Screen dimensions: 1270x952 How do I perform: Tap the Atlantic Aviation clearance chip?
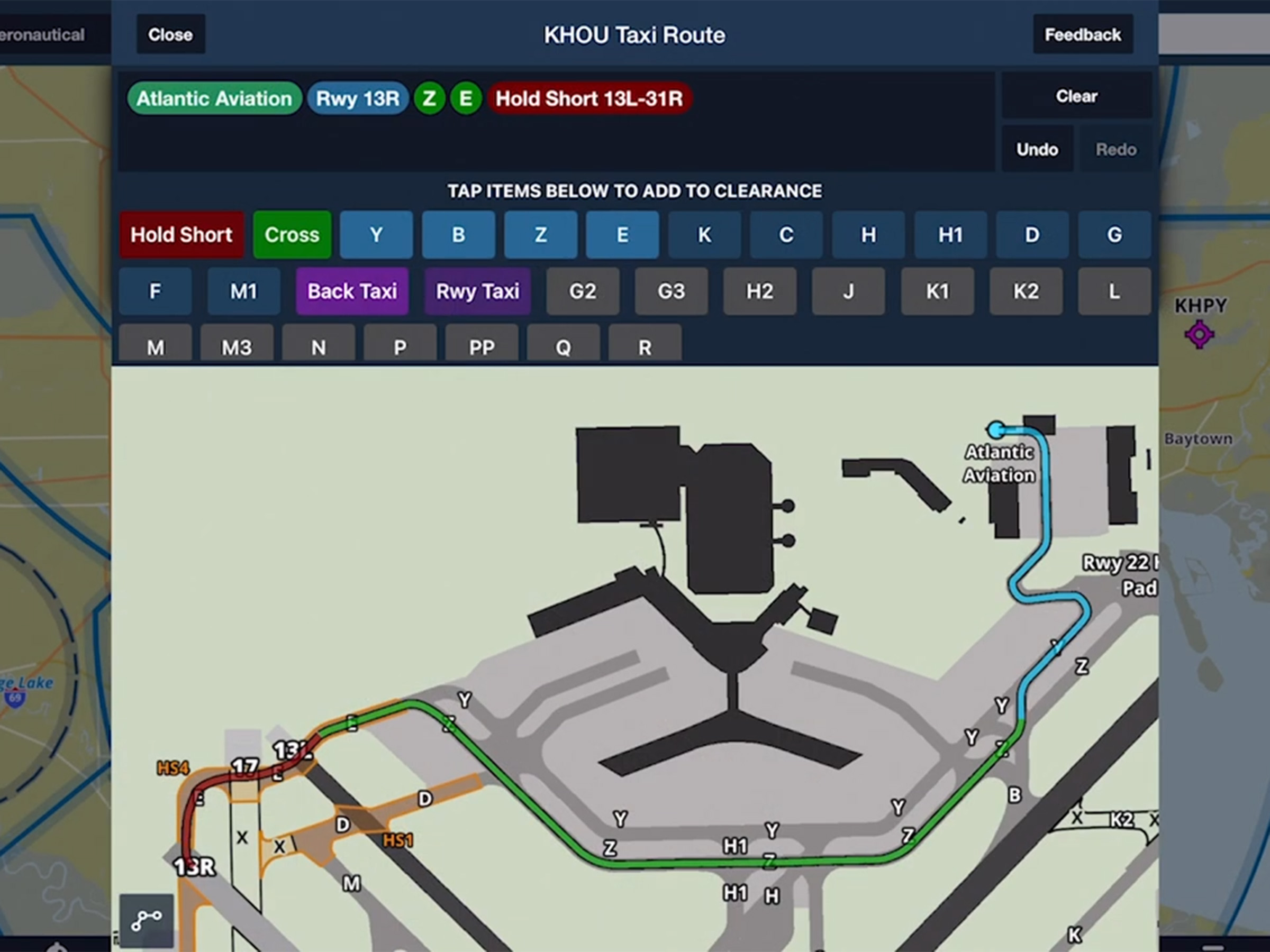[x=214, y=99]
